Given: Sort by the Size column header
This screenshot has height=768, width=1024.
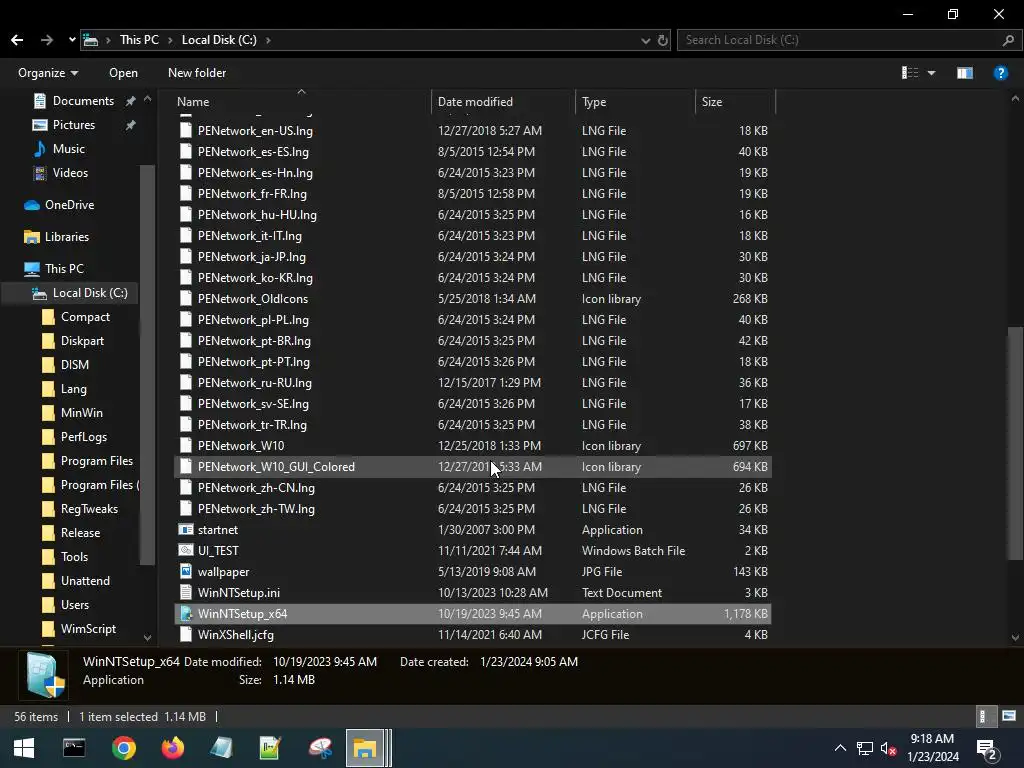Looking at the screenshot, I should (735, 102).
